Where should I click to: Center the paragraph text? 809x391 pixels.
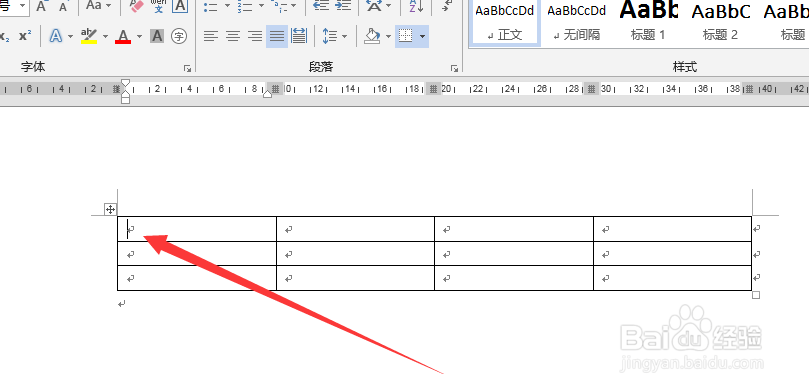click(x=233, y=36)
